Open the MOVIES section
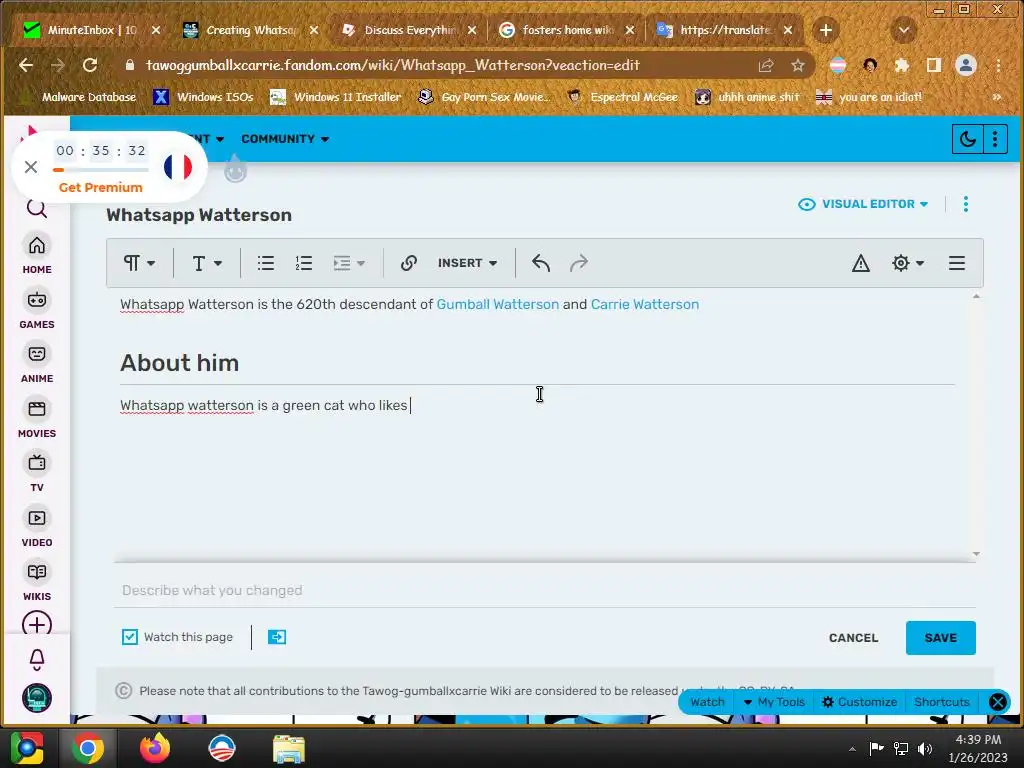 [x=37, y=419]
